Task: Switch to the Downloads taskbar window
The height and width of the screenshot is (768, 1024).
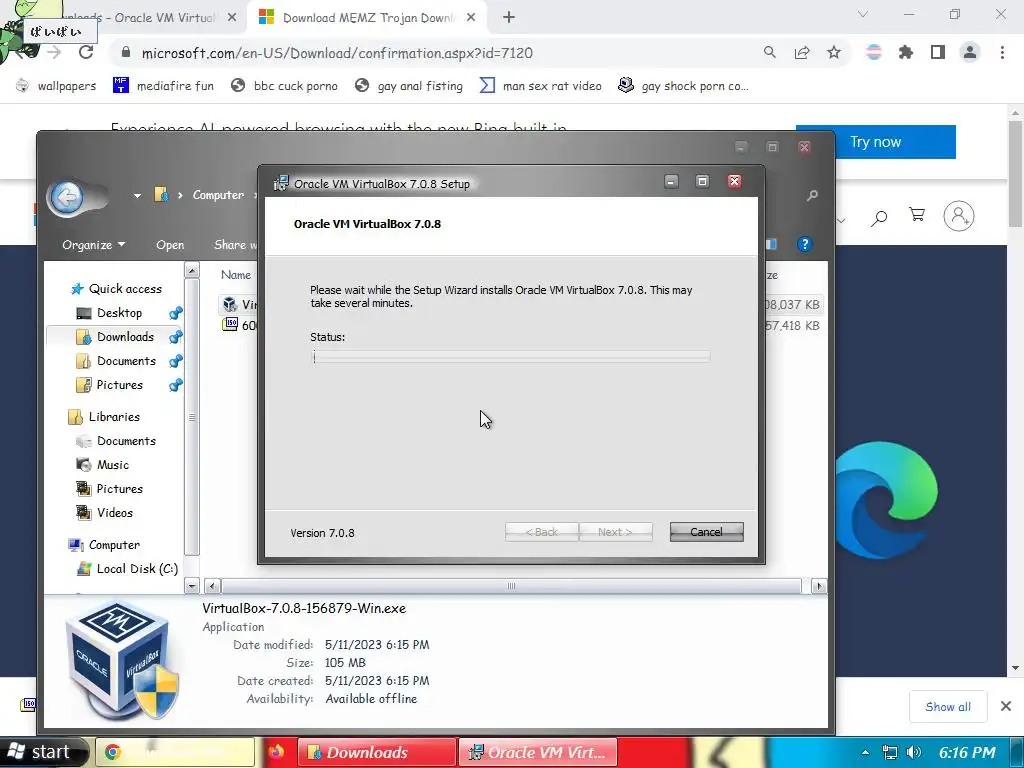Action: [377, 752]
